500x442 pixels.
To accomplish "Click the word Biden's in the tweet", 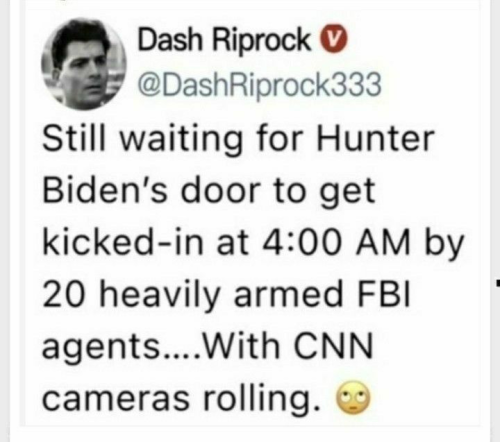I will click(x=104, y=189).
